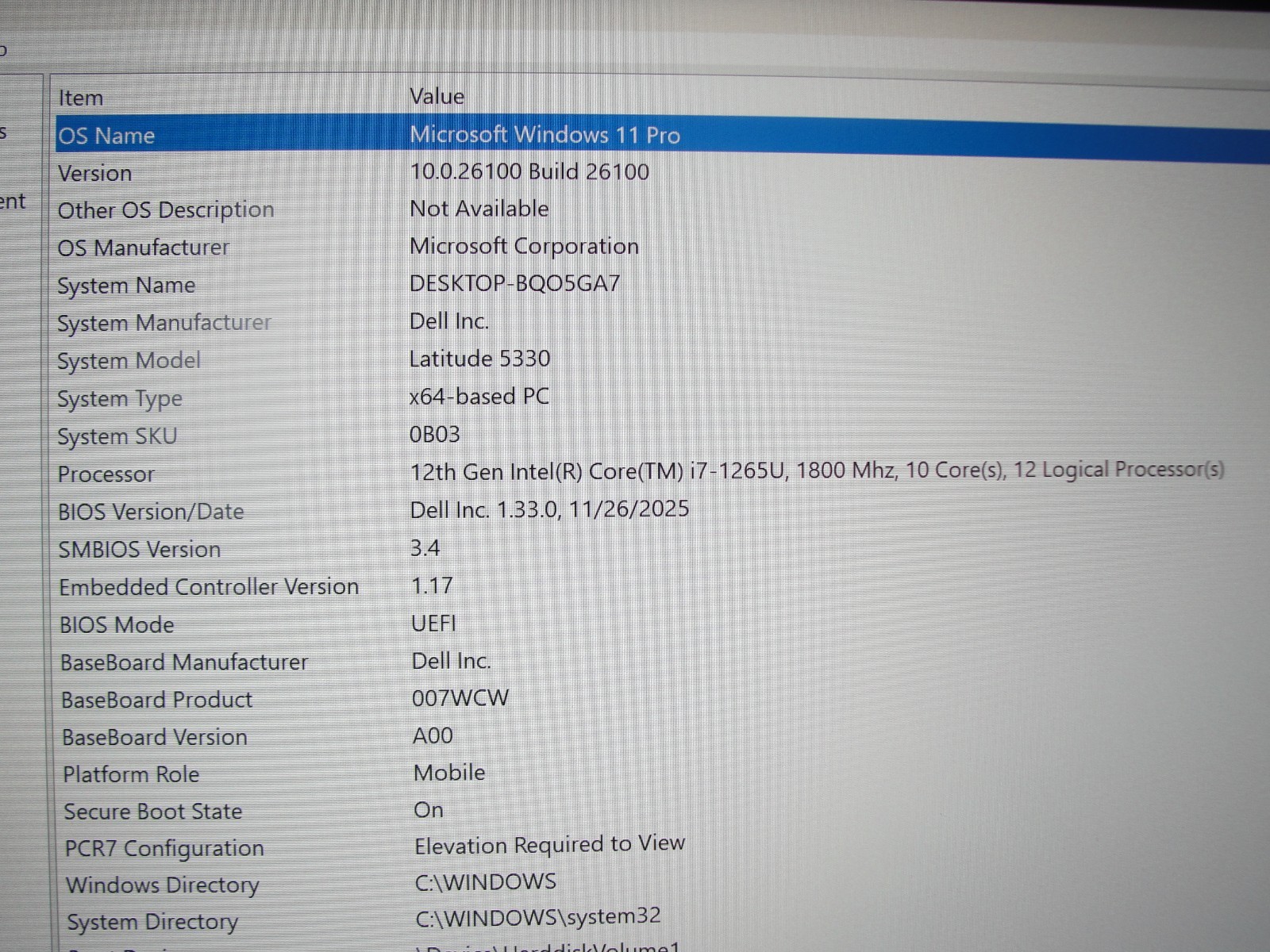Click the On secure boot value
This screenshot has width=1270, height=952.
pyautogui.click(x=429, y=810)
